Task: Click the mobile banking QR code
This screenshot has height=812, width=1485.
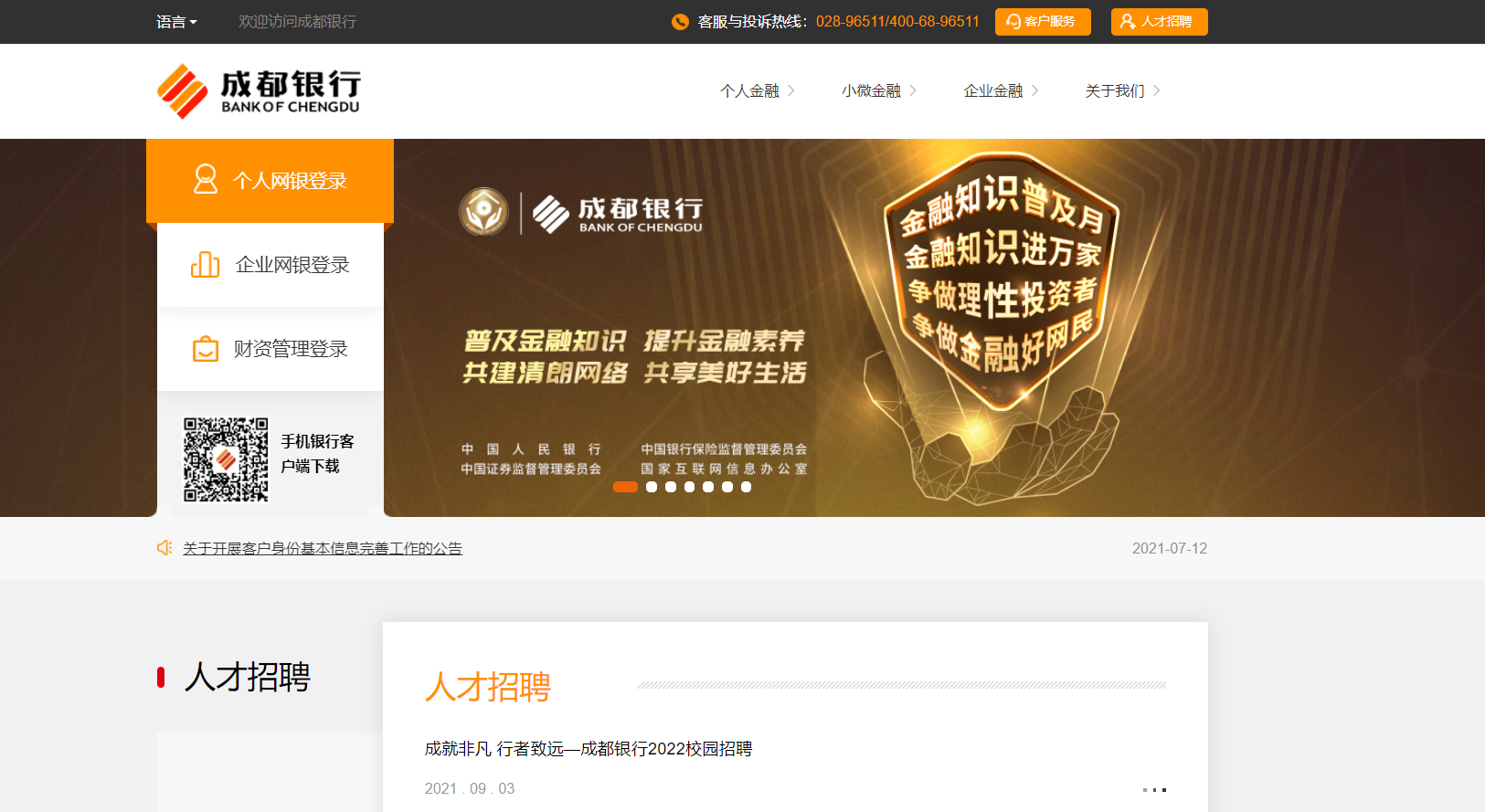Action: point(226,459)
